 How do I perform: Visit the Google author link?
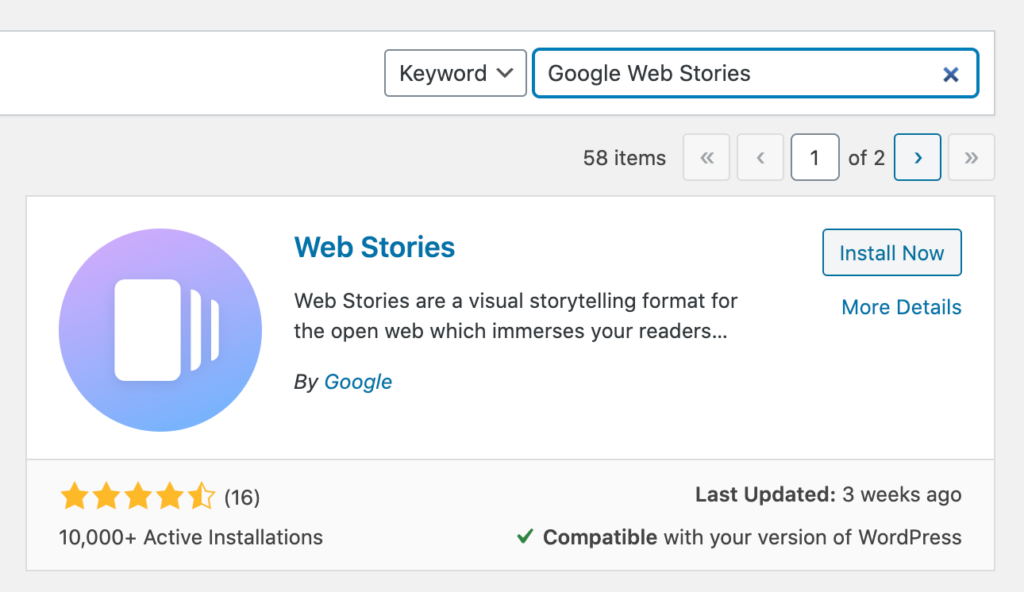358,382
